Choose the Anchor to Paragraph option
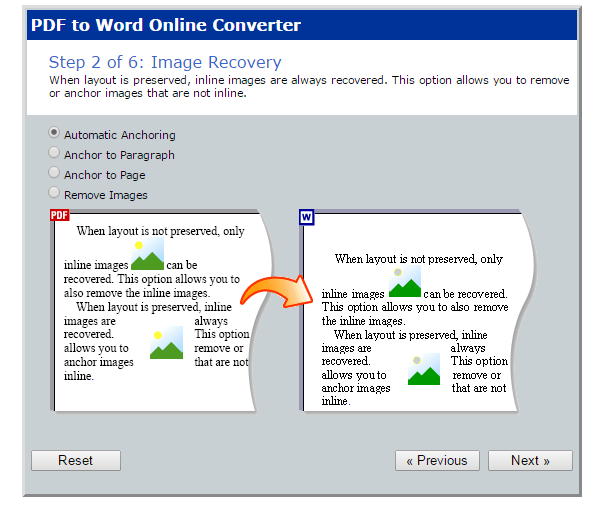This screenshot has height=506, width=604. 54,153
